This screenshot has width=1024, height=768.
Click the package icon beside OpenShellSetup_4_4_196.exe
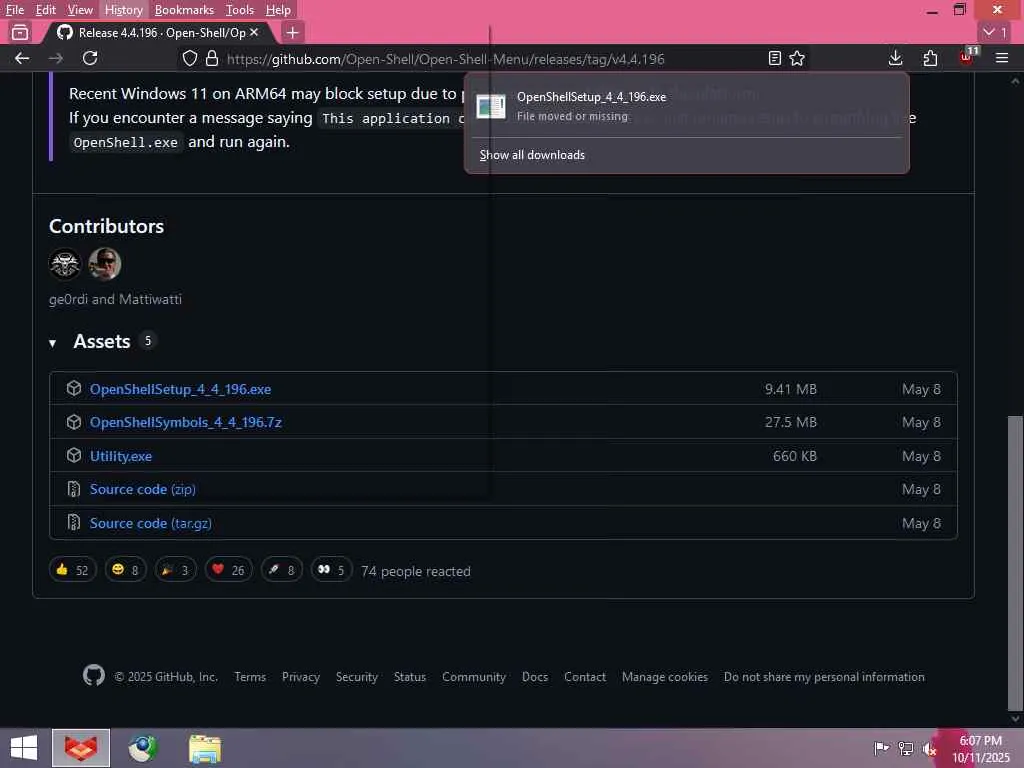74,388
